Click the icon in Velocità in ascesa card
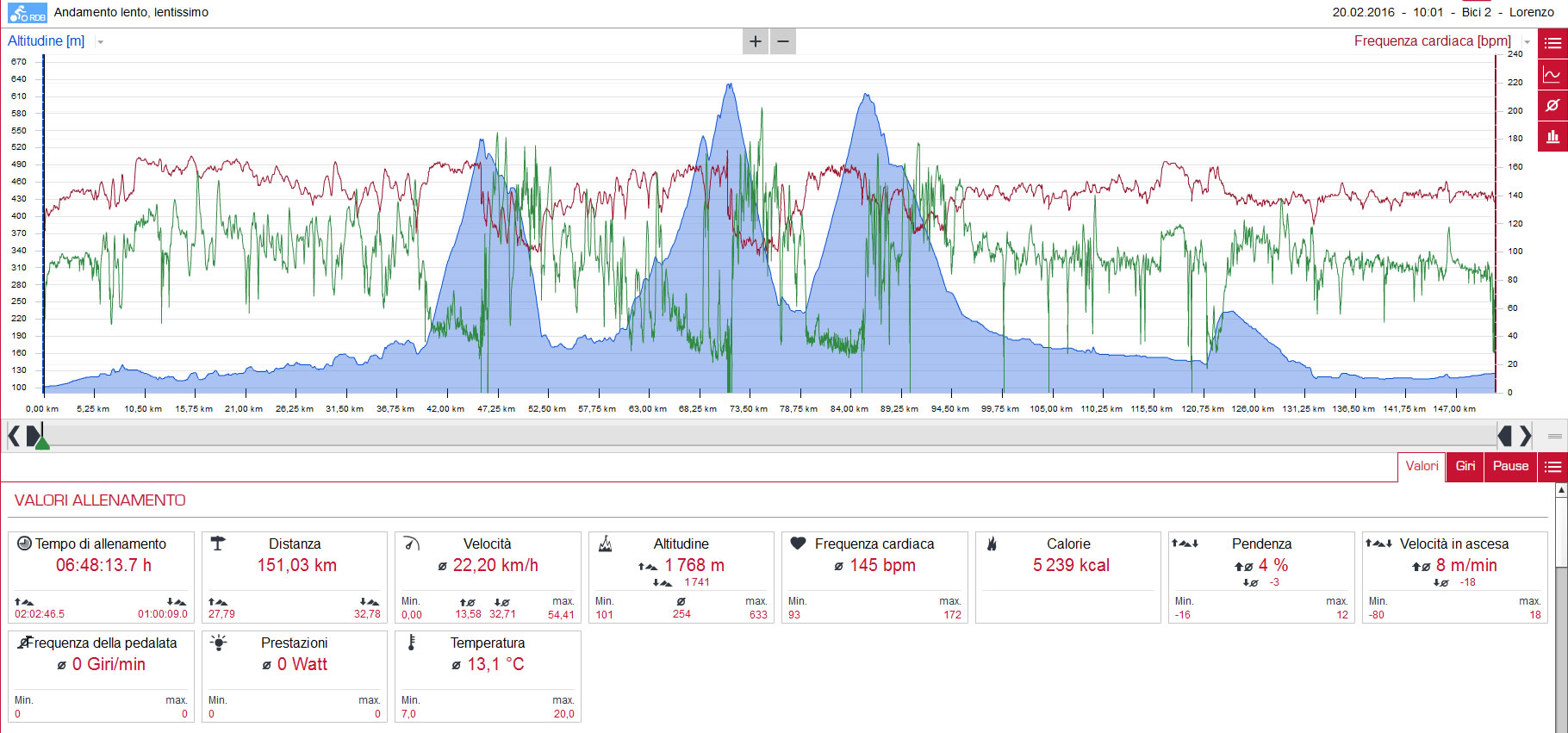1568x733 pixels. [x=1378, y=544]
